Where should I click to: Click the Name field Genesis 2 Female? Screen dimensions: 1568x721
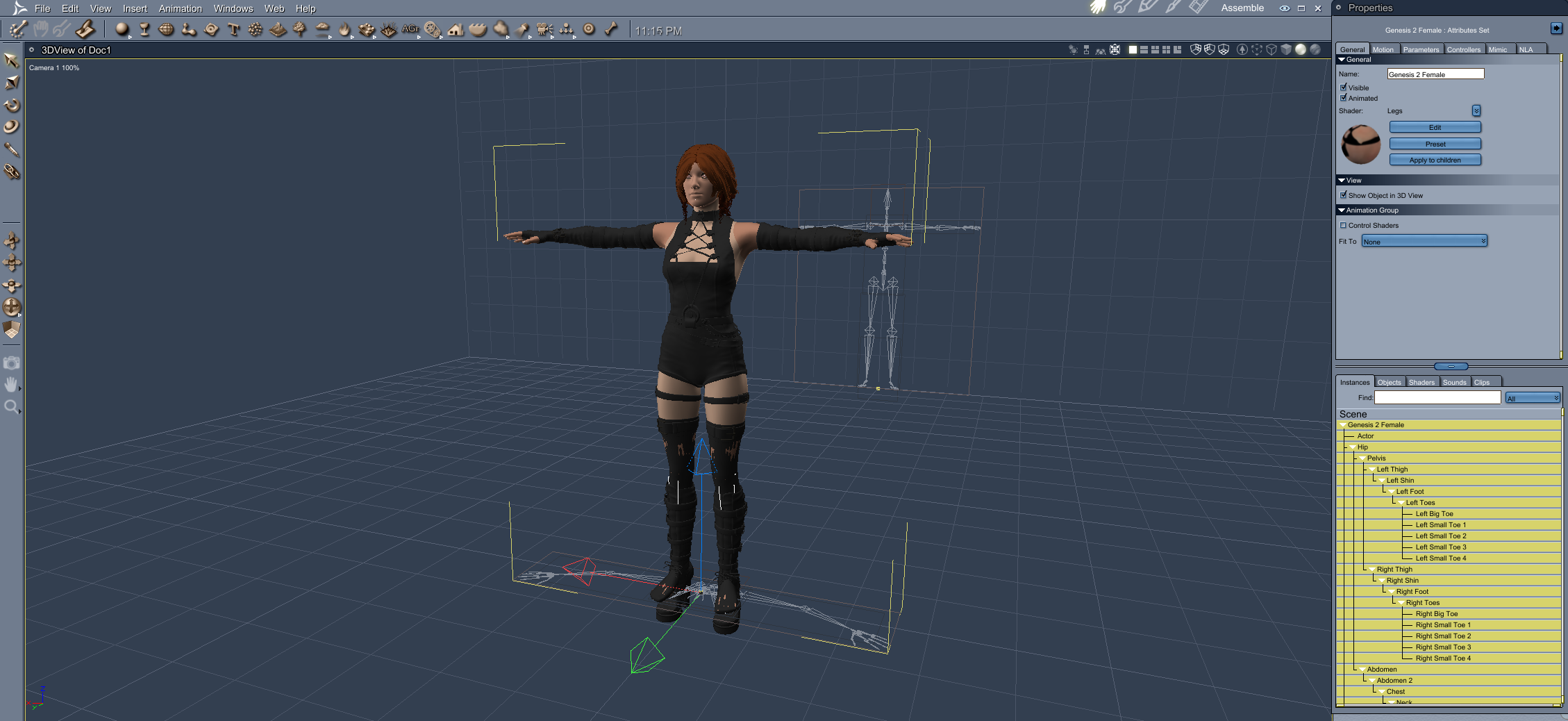[1435, 74]
